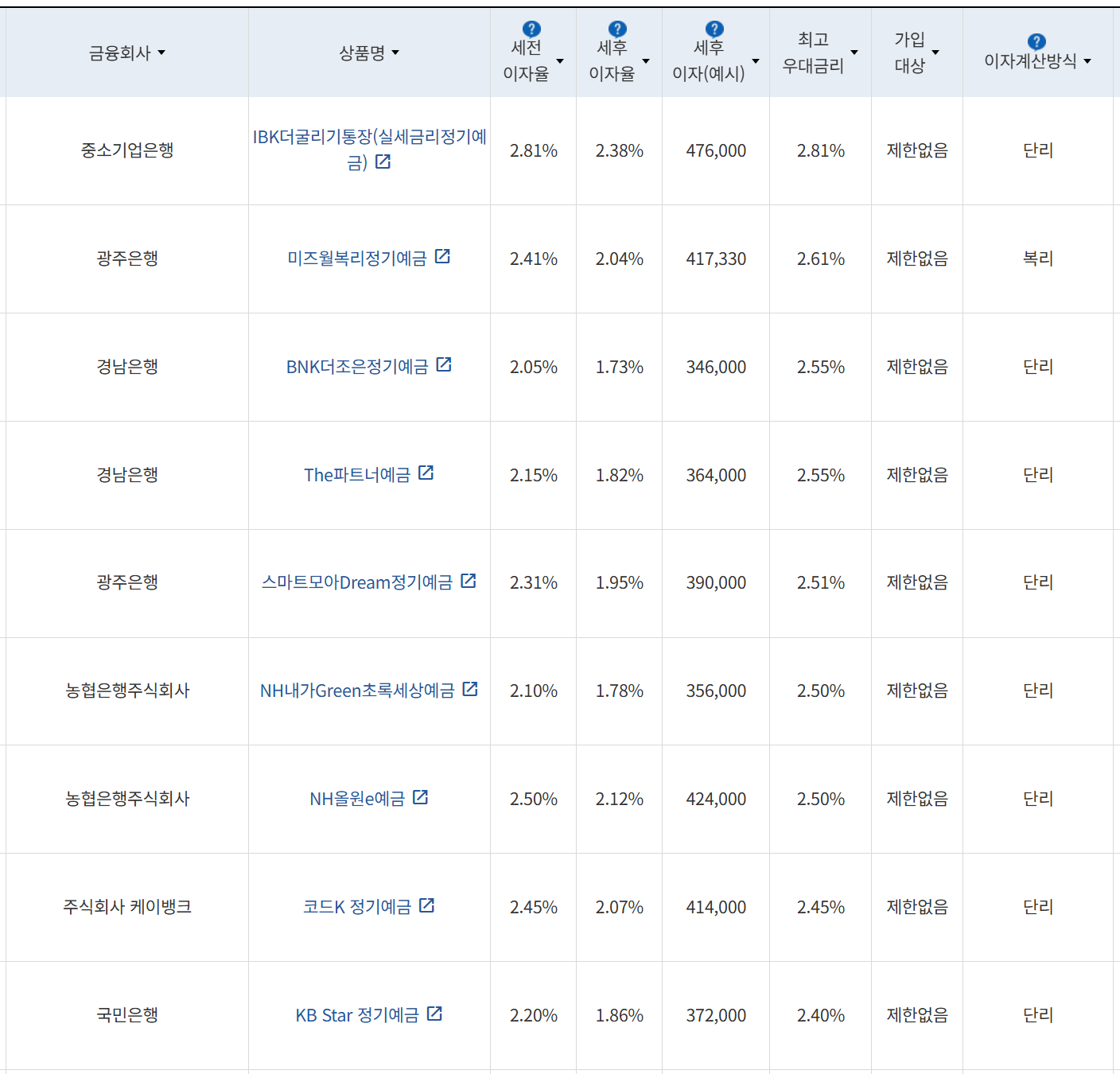Open external link icon for NH올원e예금
The width and height of the screenshot is (1120, 1074).
click(420, 797)
